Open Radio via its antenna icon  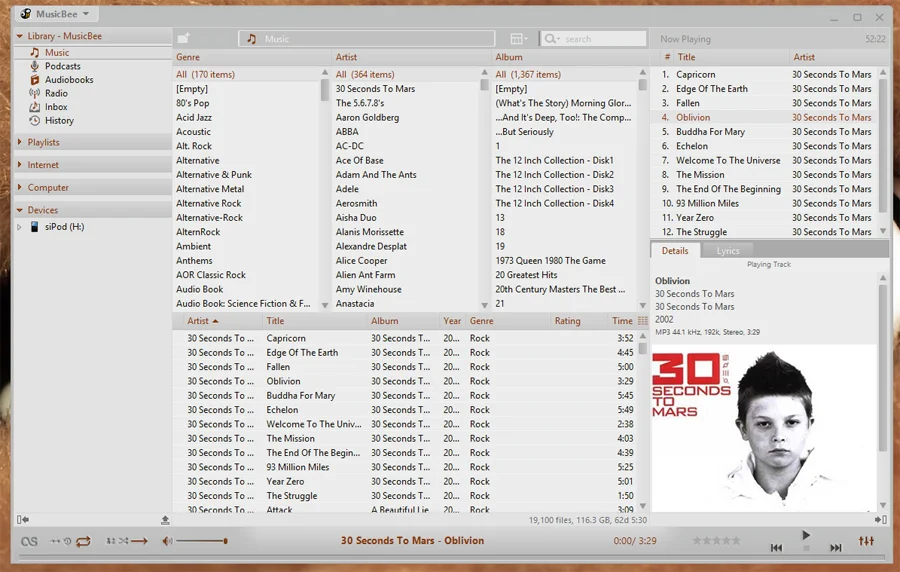click(34, 93)
